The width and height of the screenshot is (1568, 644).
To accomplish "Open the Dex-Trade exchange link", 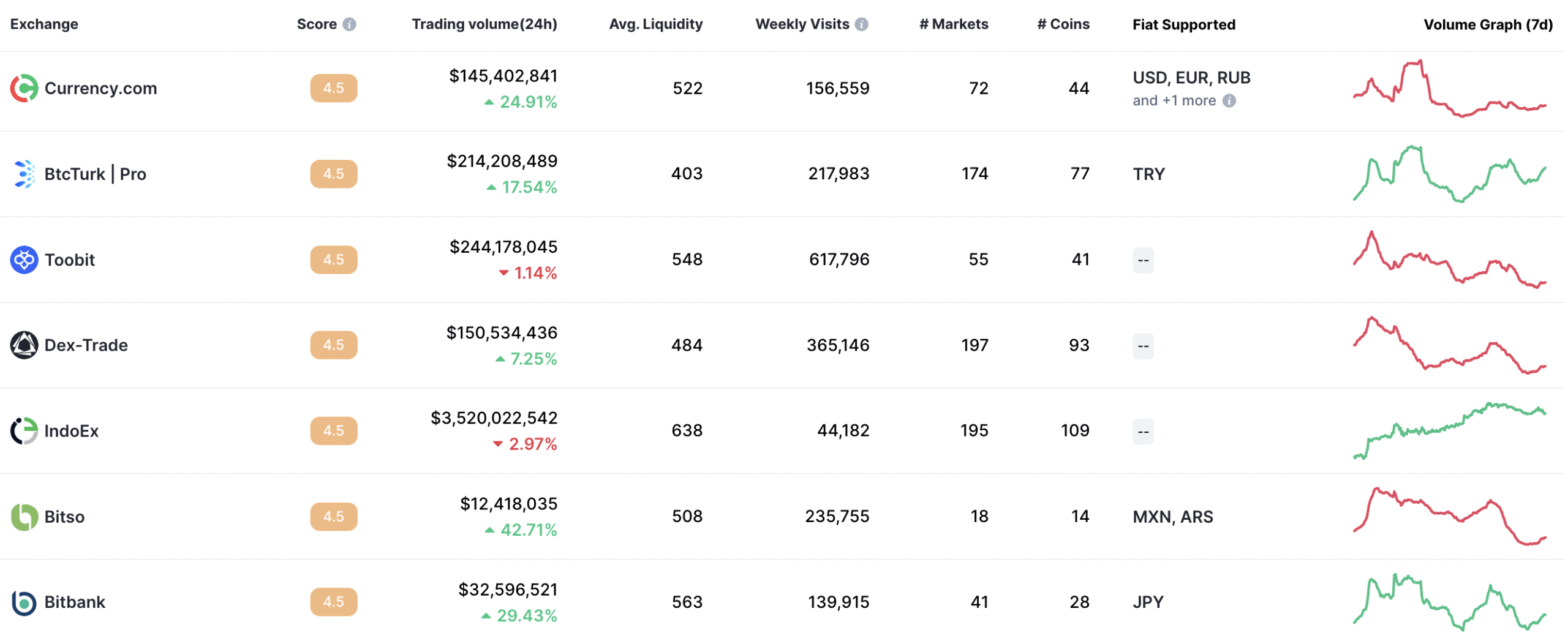I will [86, 345].
